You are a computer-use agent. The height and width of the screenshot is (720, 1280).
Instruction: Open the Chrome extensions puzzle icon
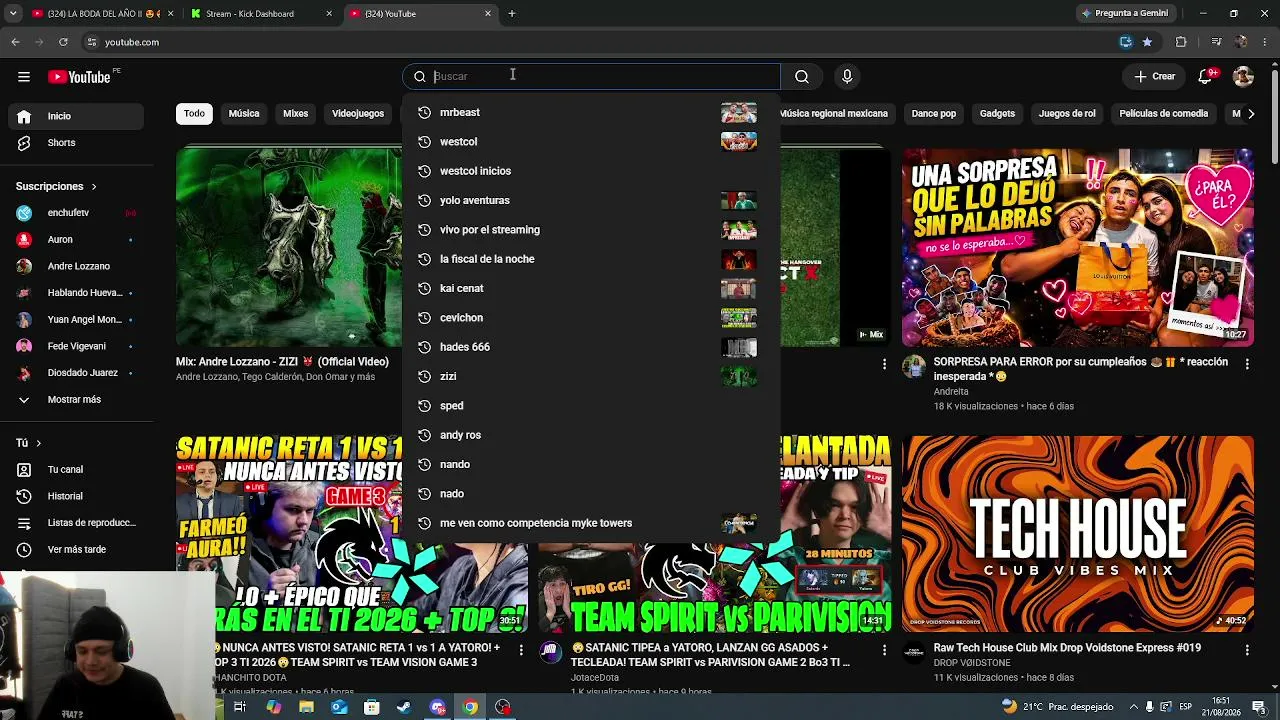(x=1181, y=42)
